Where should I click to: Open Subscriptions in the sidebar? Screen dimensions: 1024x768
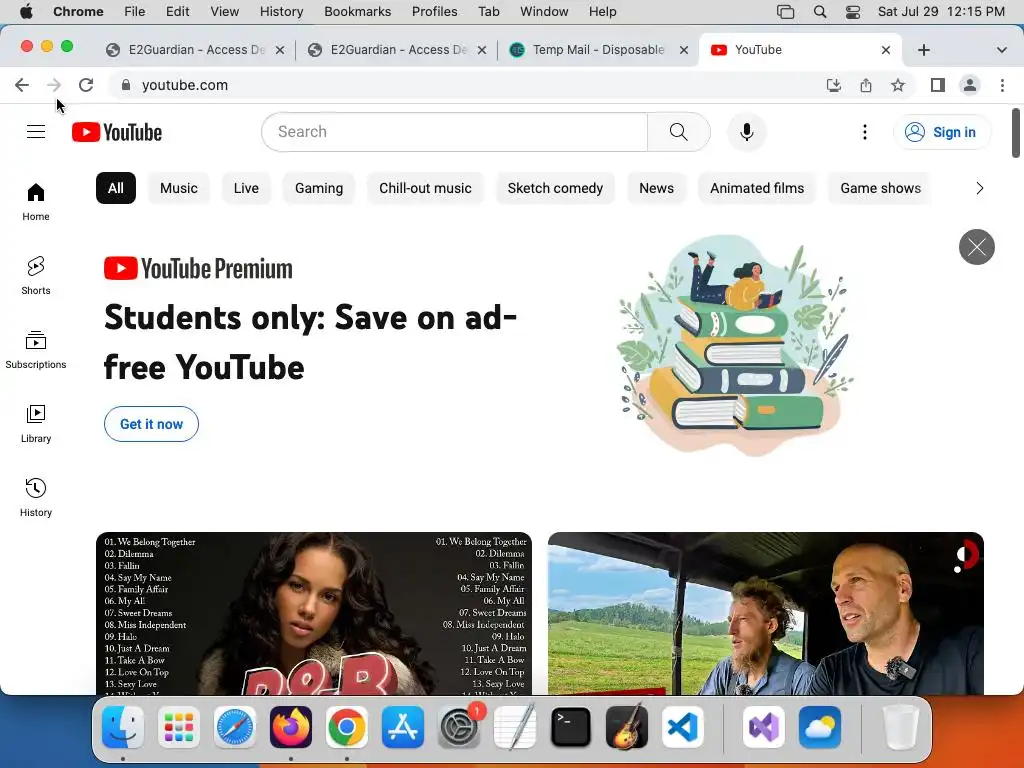point(36,349)
